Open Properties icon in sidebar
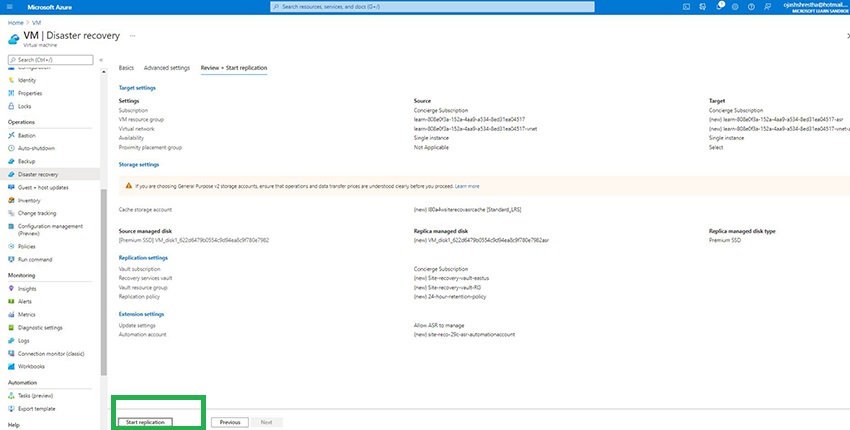This screenshot has width=850, height=430. [12, 93]
